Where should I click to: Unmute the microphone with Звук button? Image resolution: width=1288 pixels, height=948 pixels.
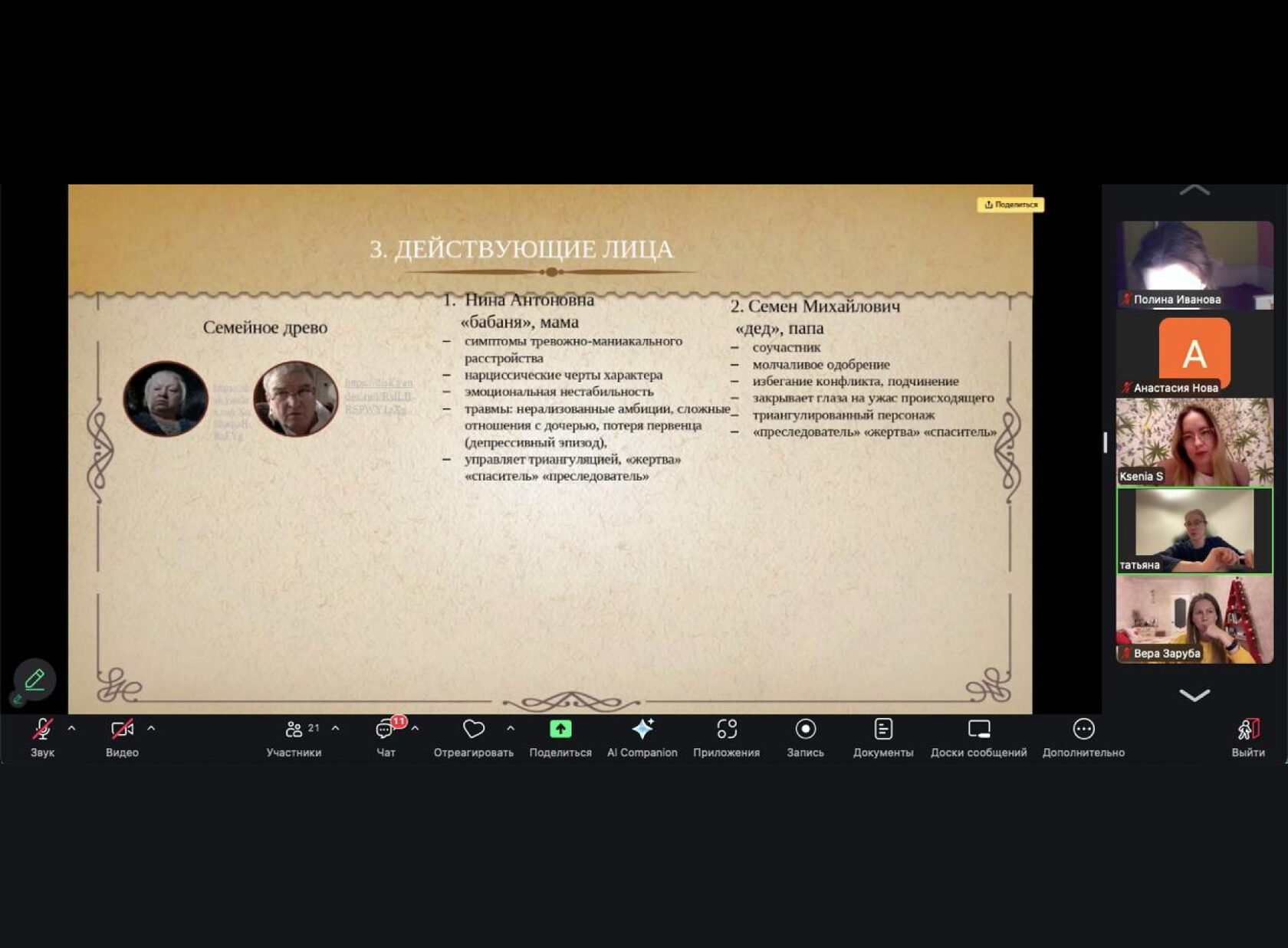tap(42, 737)
